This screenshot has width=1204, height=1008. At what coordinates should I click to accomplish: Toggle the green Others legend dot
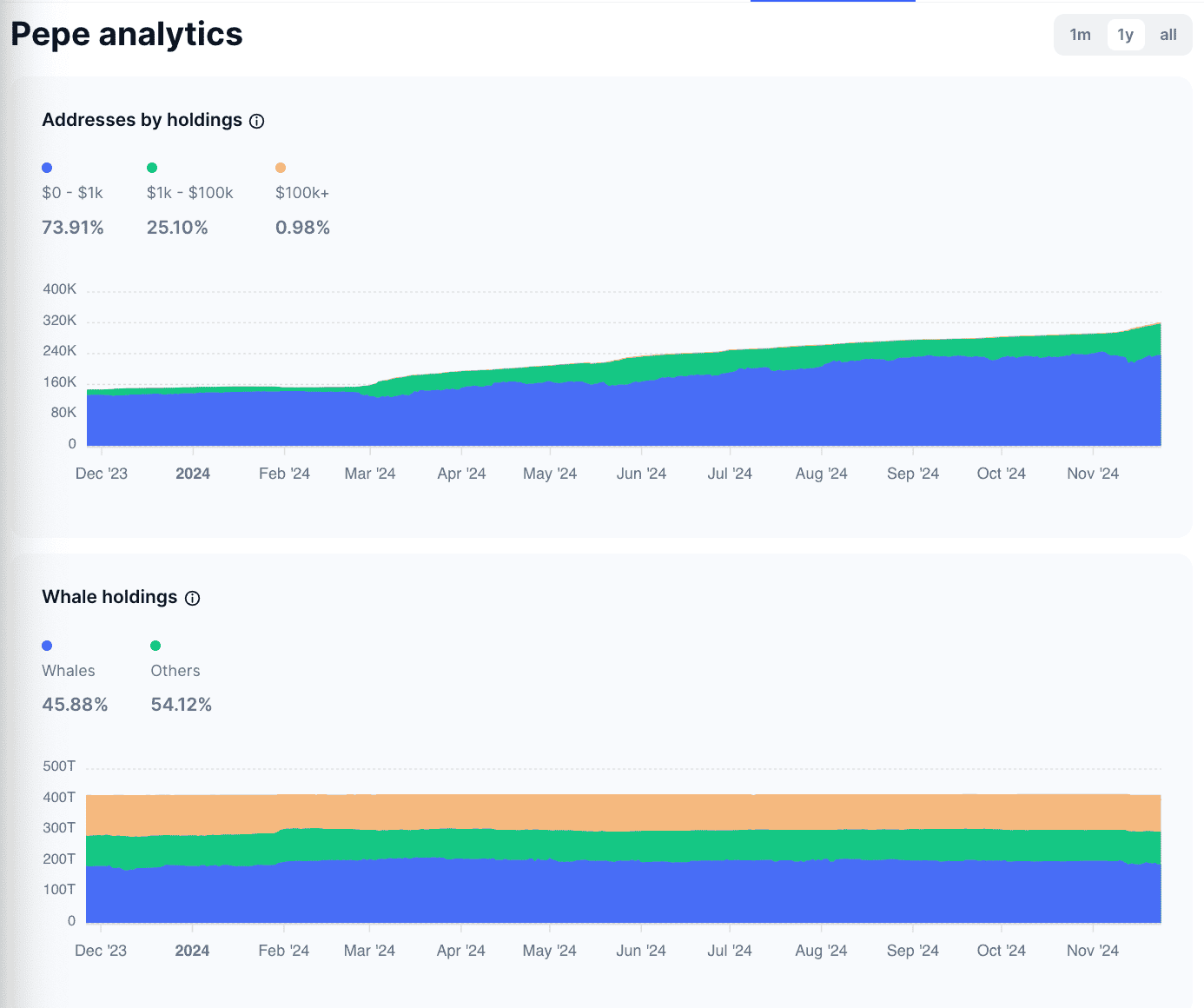[x=155, y=646]
